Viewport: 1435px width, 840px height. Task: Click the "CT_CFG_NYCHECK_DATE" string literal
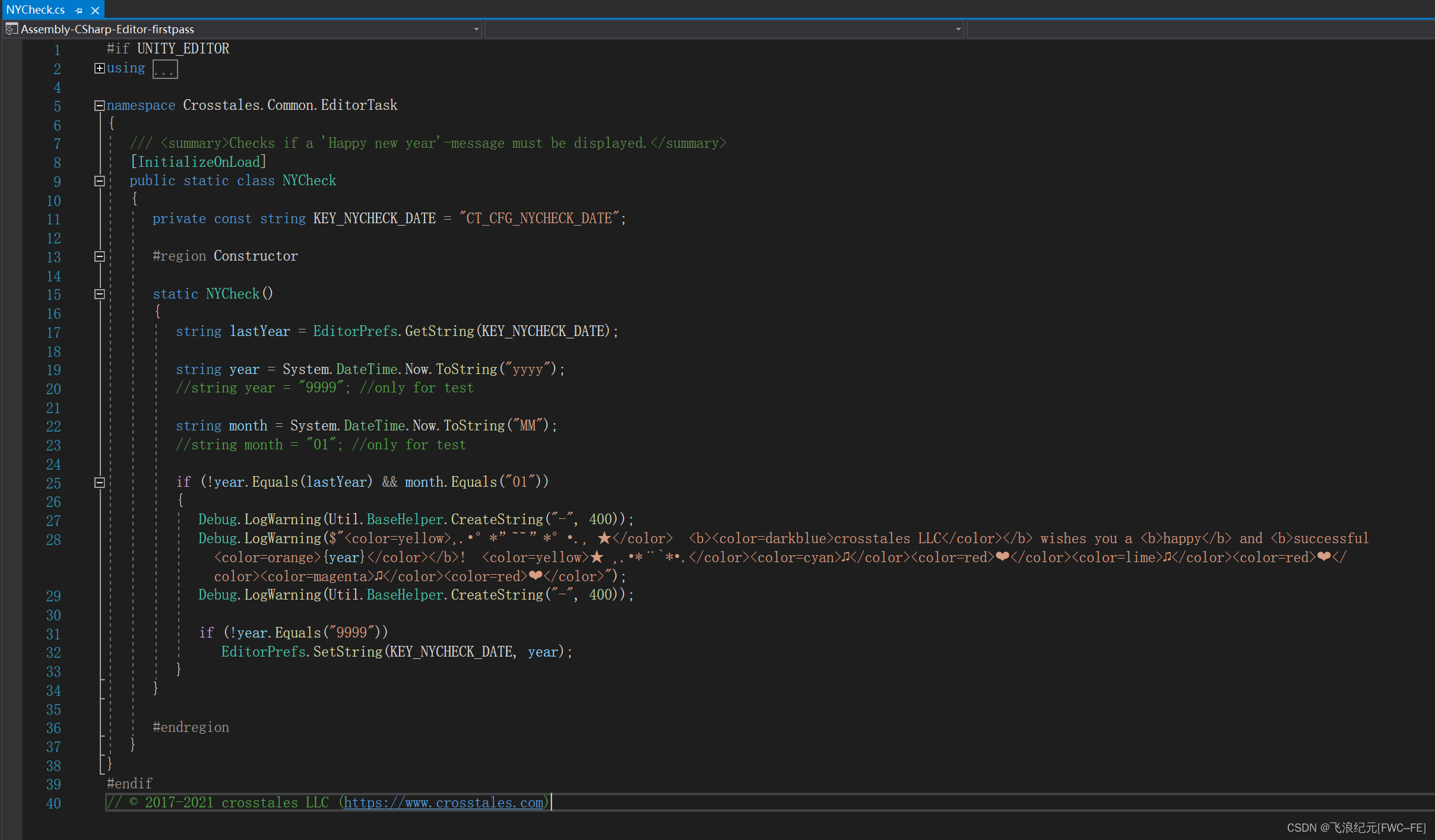pyautogui.click(x=539, y=218)
